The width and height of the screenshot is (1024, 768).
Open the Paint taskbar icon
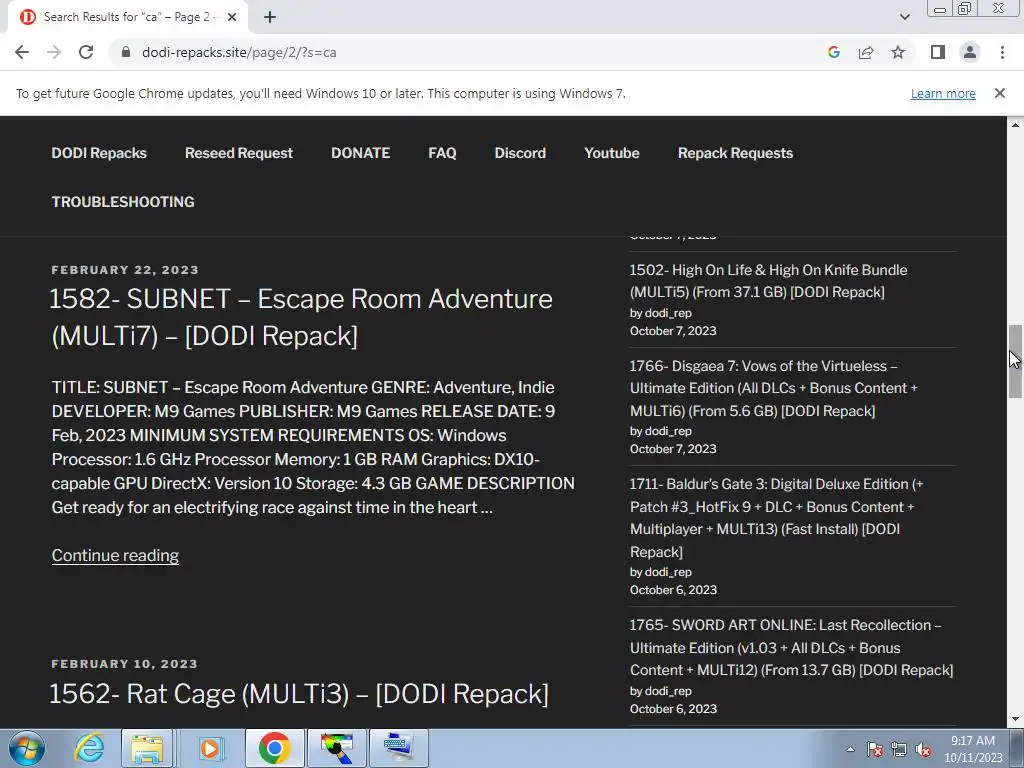pyautogui.click(x=337, y=748)
